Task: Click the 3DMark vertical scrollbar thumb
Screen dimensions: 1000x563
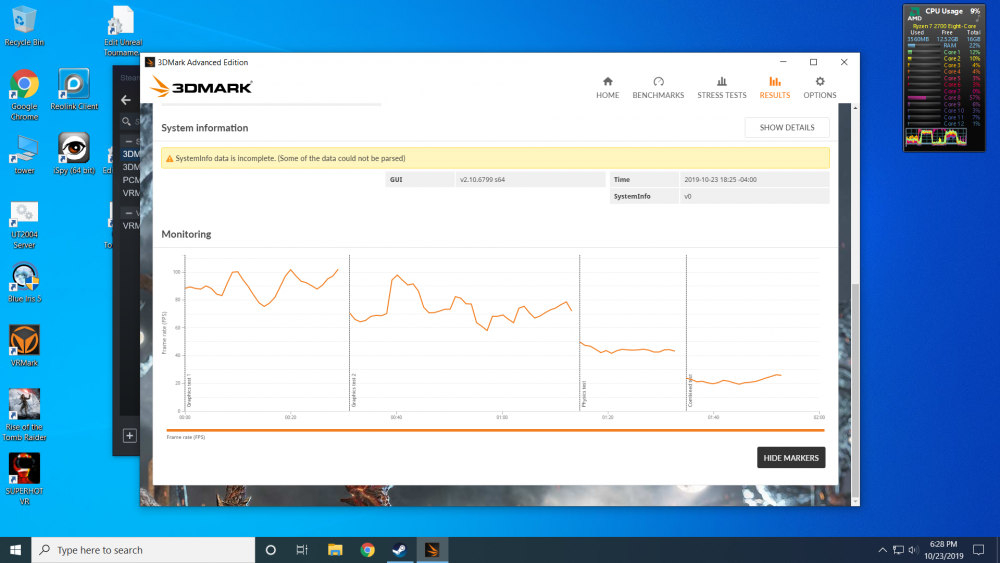Action: point(855,390)
